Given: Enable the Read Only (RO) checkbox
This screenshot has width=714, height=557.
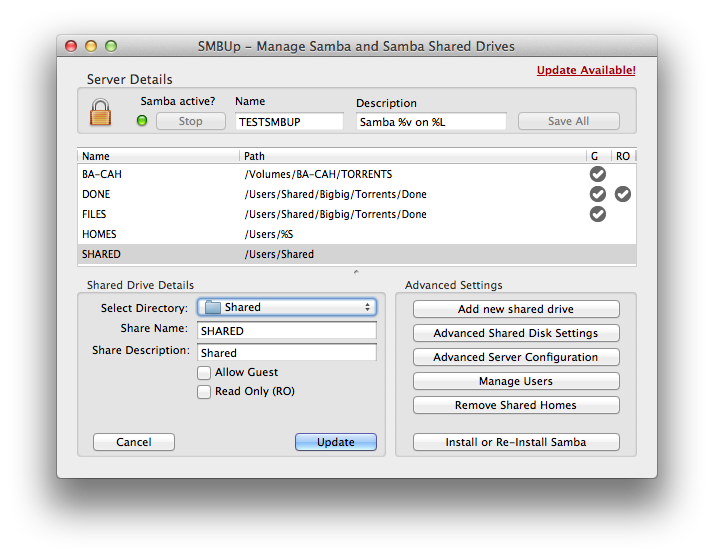Looking at the screenshot, I should [x=204, y=392].
